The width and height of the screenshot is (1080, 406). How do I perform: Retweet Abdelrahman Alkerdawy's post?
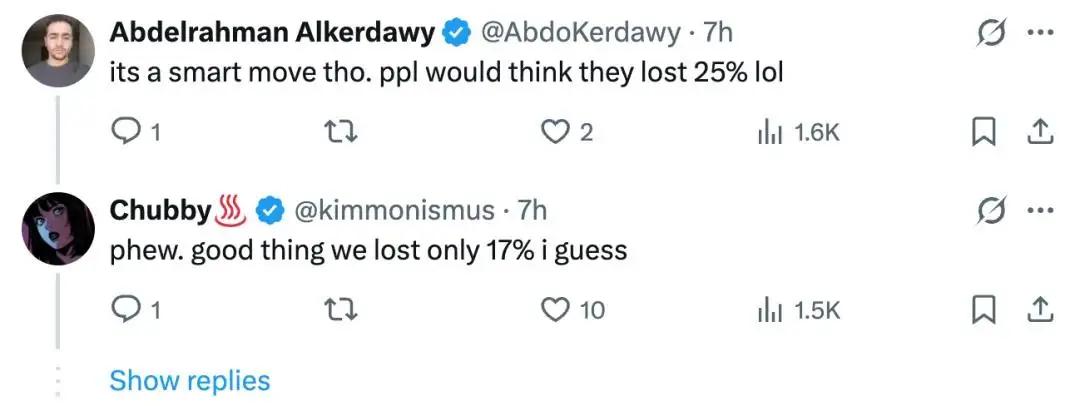342,132
